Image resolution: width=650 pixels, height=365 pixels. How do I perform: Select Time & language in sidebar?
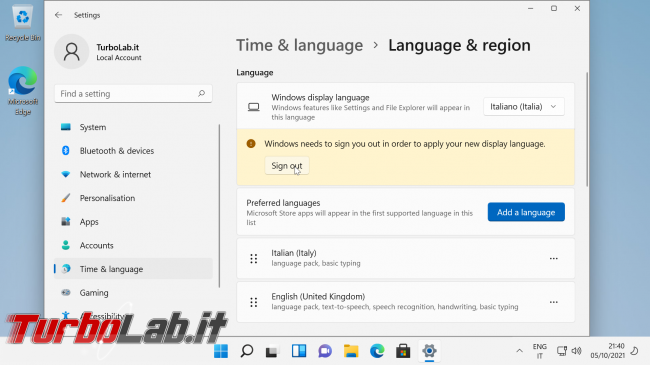point(133,269)
